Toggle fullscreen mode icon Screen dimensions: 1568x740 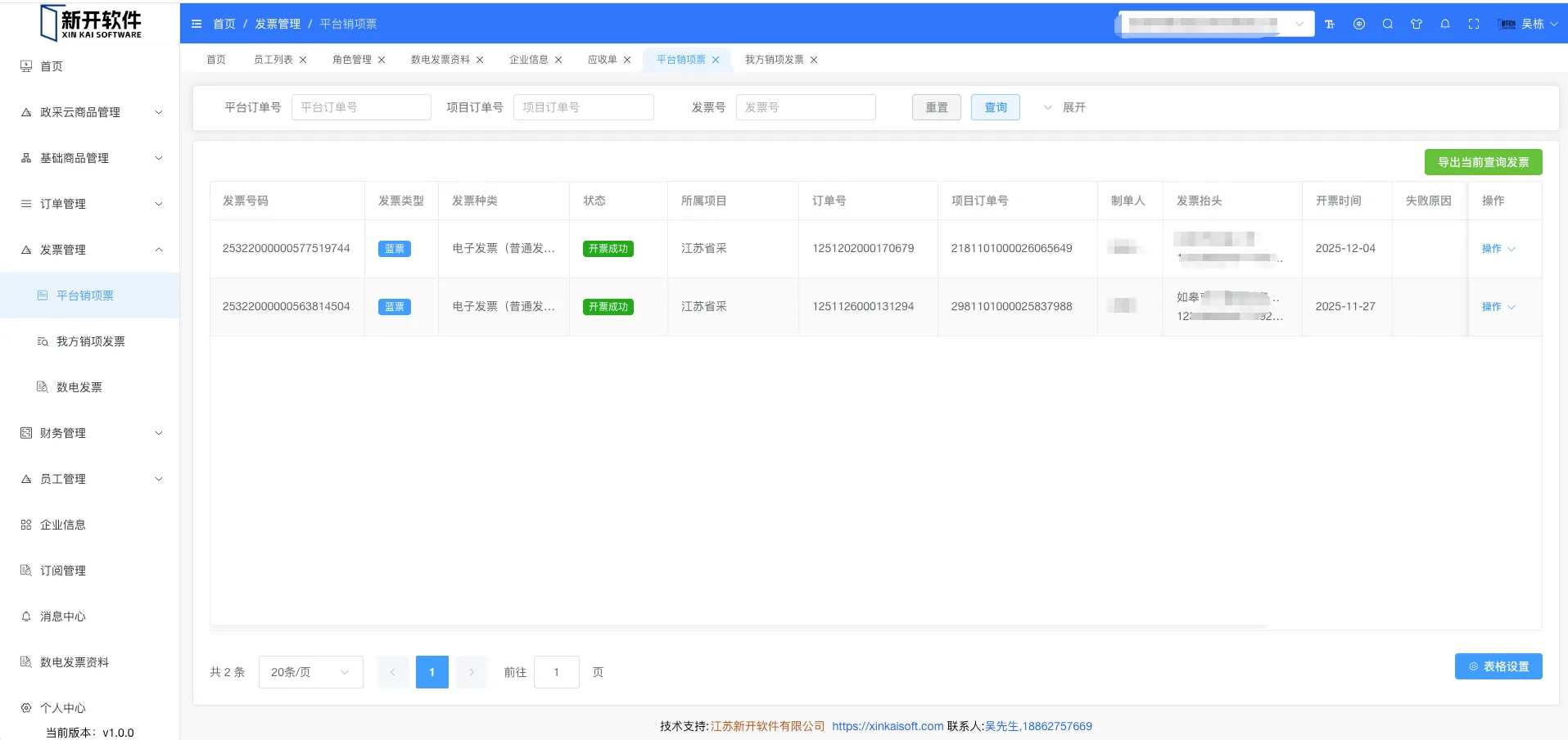click(x=1474, y=25)
